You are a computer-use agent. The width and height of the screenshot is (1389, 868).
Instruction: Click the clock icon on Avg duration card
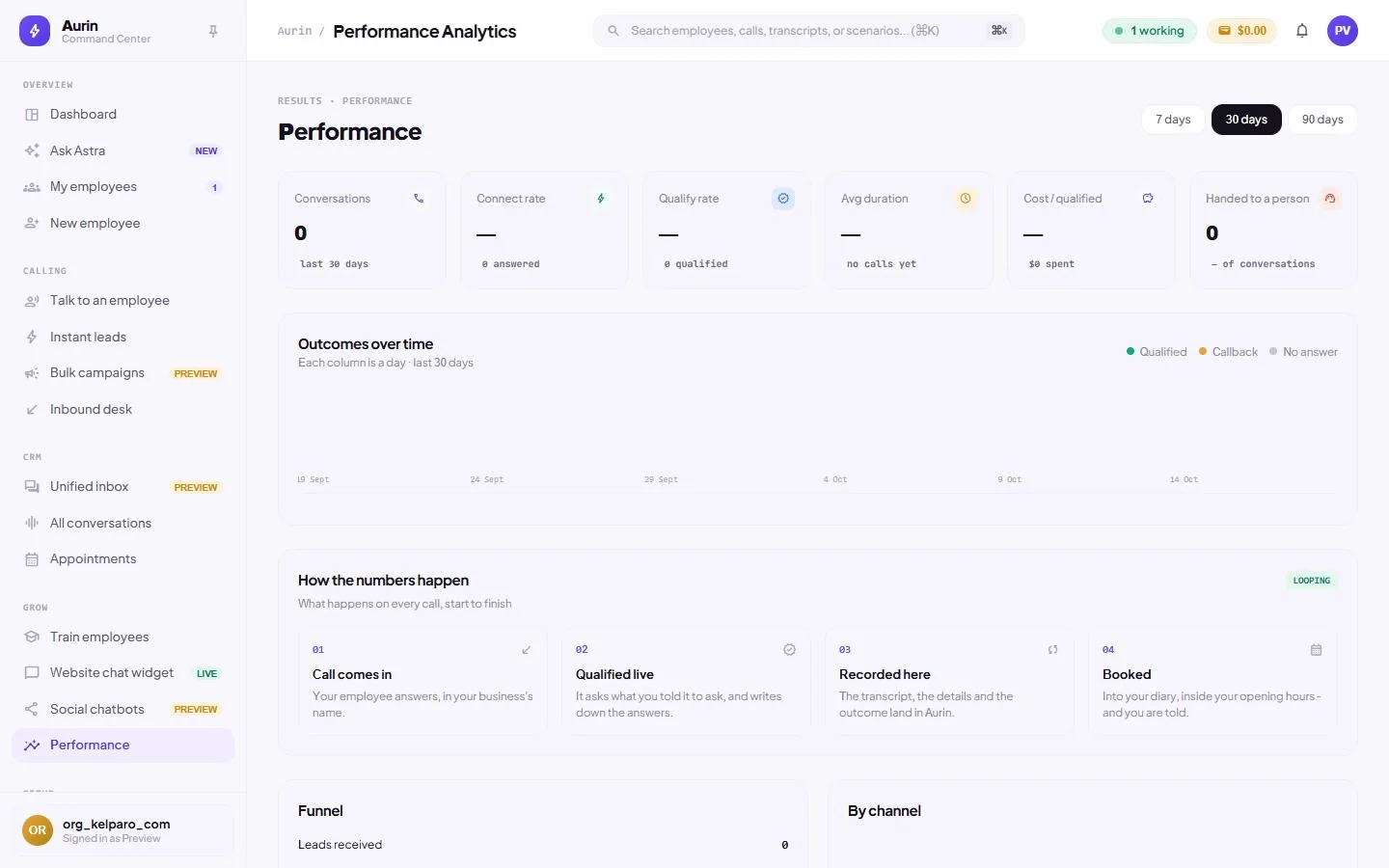tap(966, 199)
